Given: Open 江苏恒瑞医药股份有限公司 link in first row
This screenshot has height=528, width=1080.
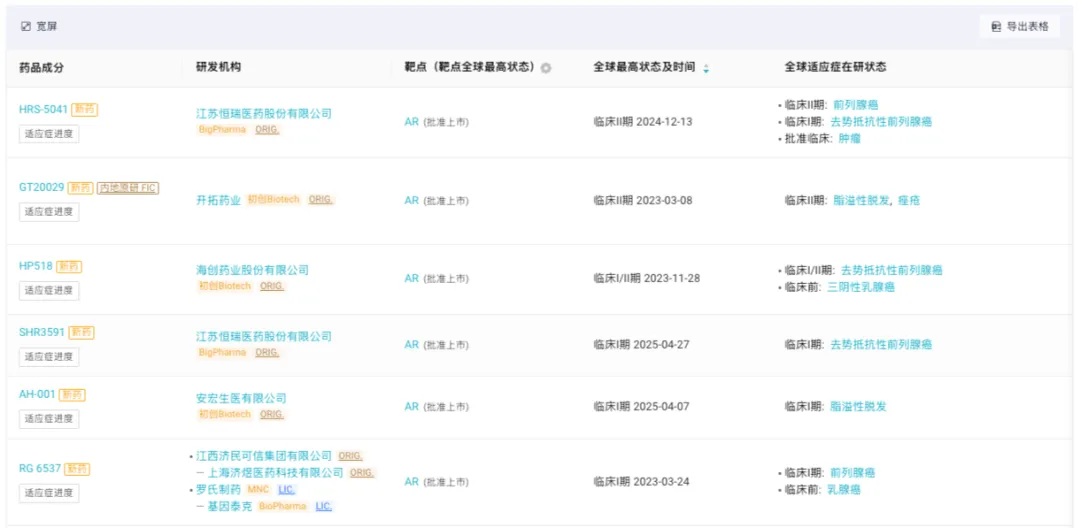Looking at the screenshot, I should (263, 114).
